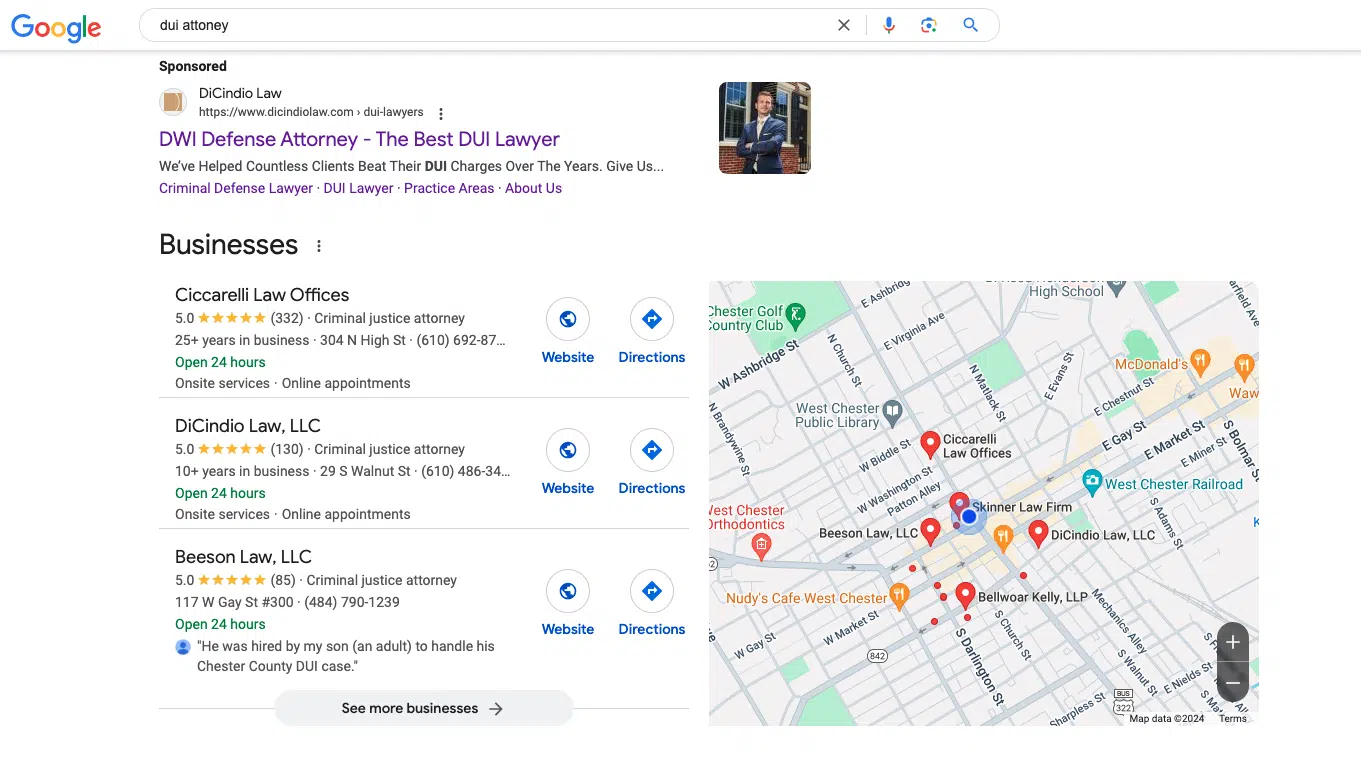Select Bellwoar Kelly, LLP map pin

tap(965, 595)
